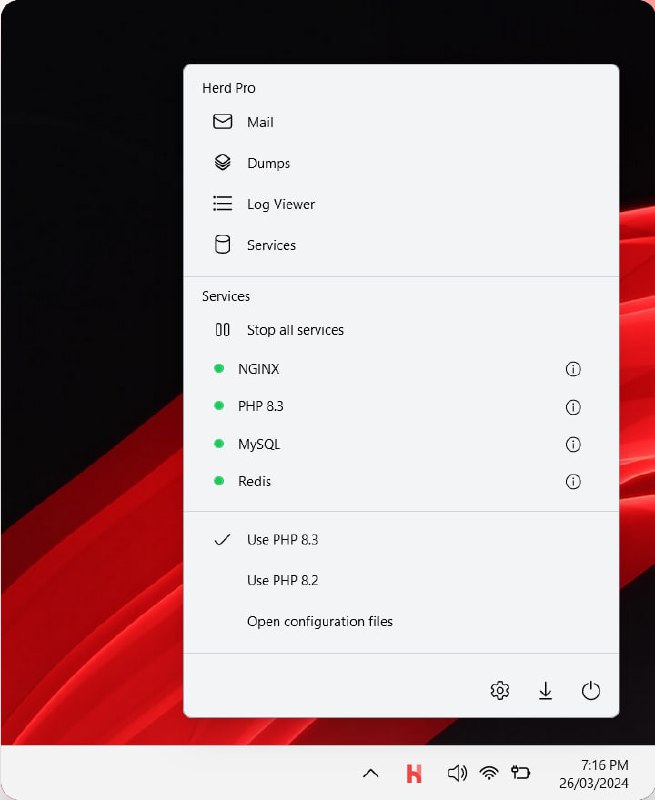Open the Log Viewer menu entry

point(401,204)
